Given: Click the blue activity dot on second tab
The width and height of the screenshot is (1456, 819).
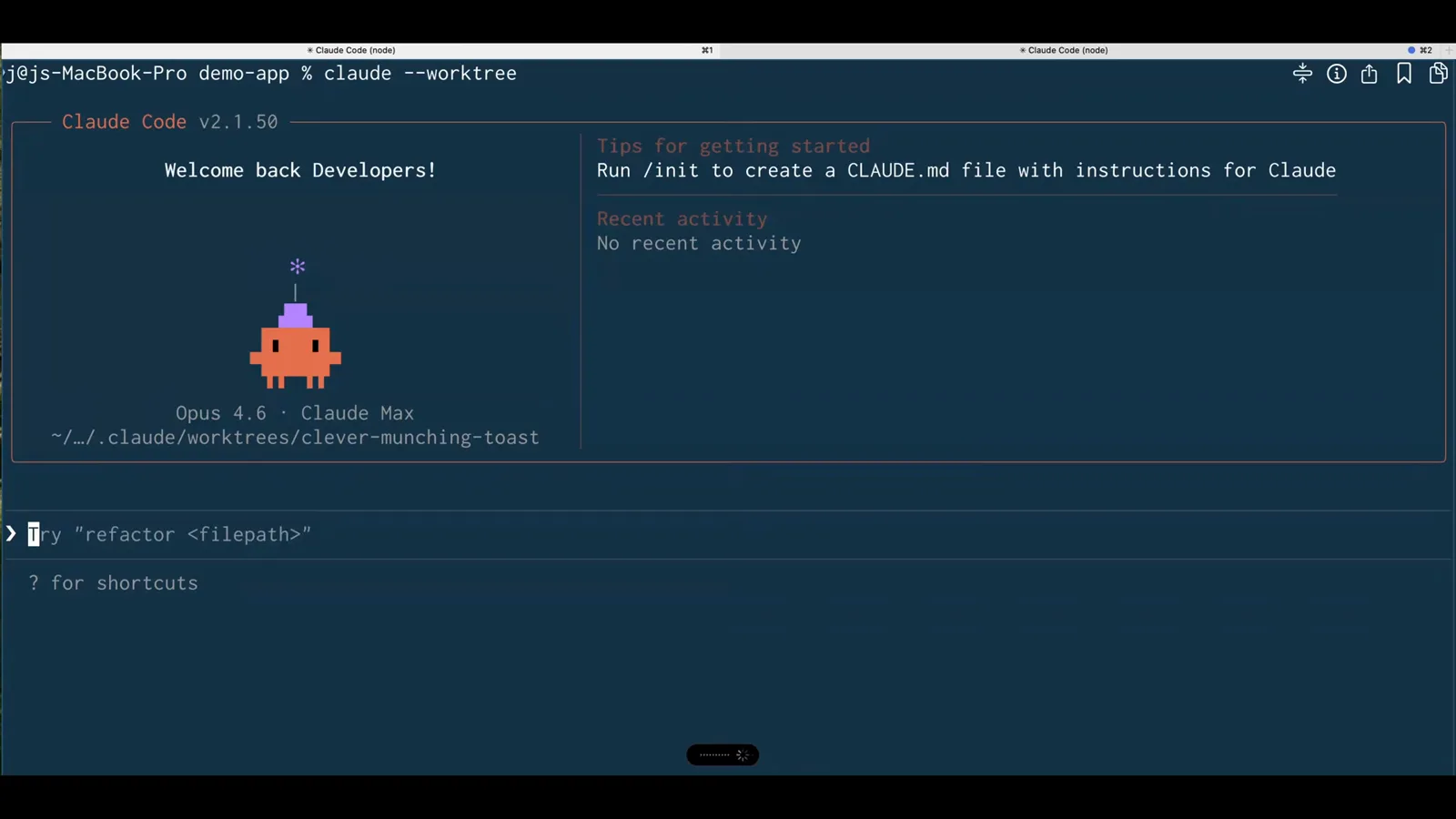Looking at the screenshot, I should [1411, 50].
